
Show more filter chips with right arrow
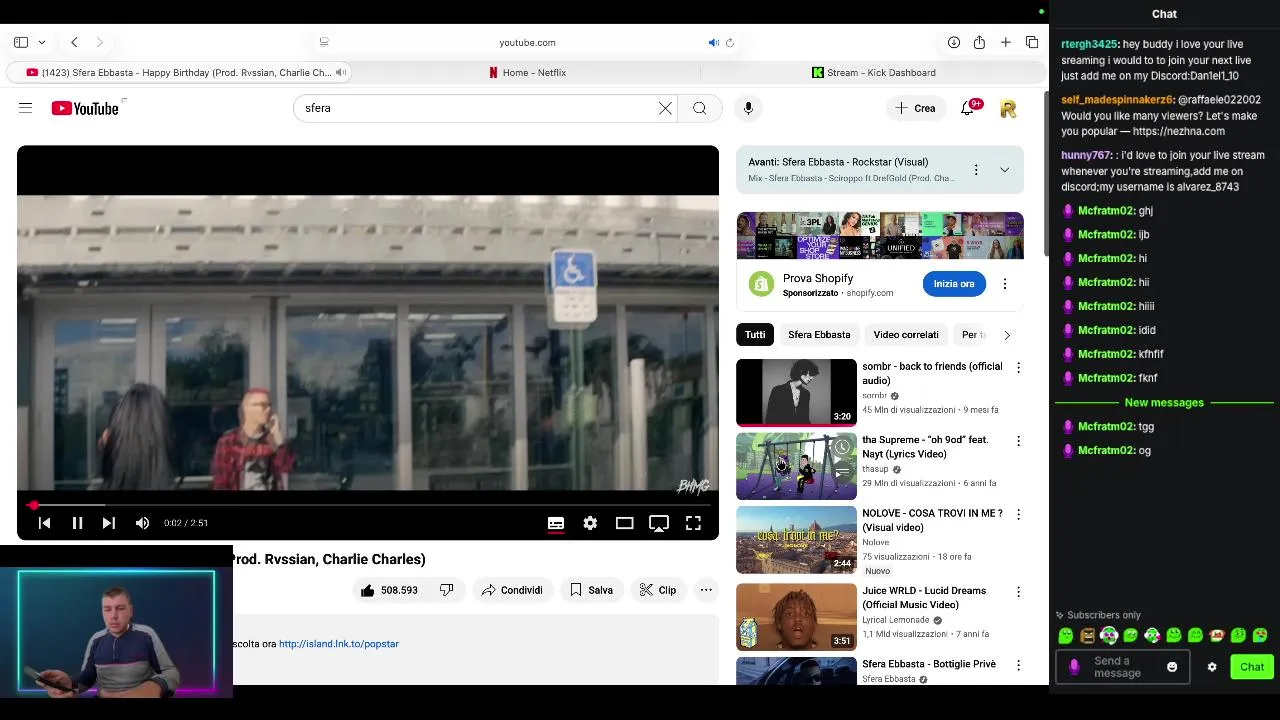pos(1007,335)
